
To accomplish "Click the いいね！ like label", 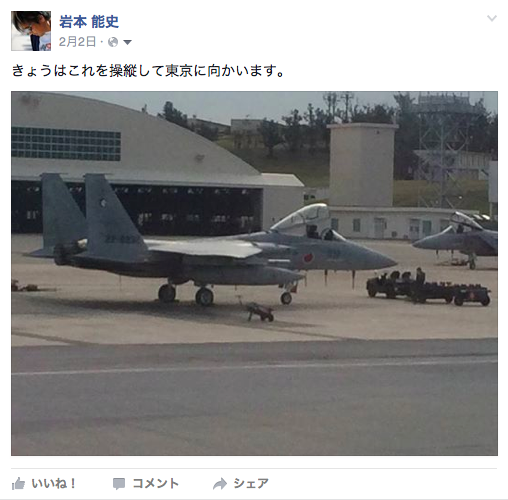I will point(54,483).
